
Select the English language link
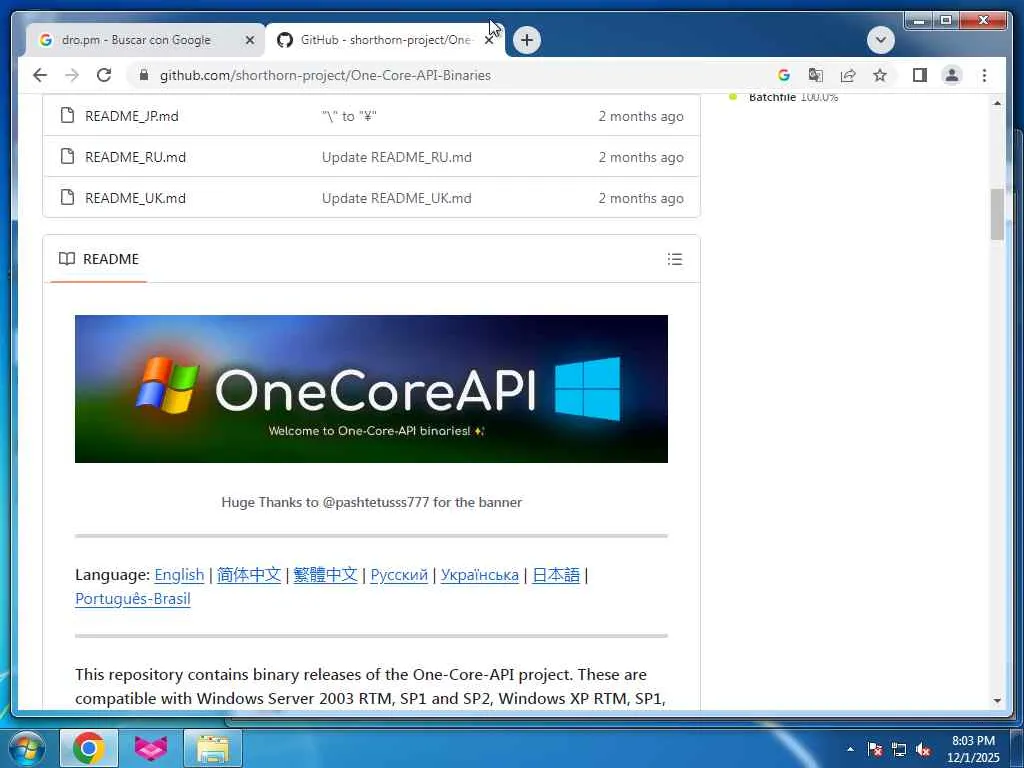point(179,575)
